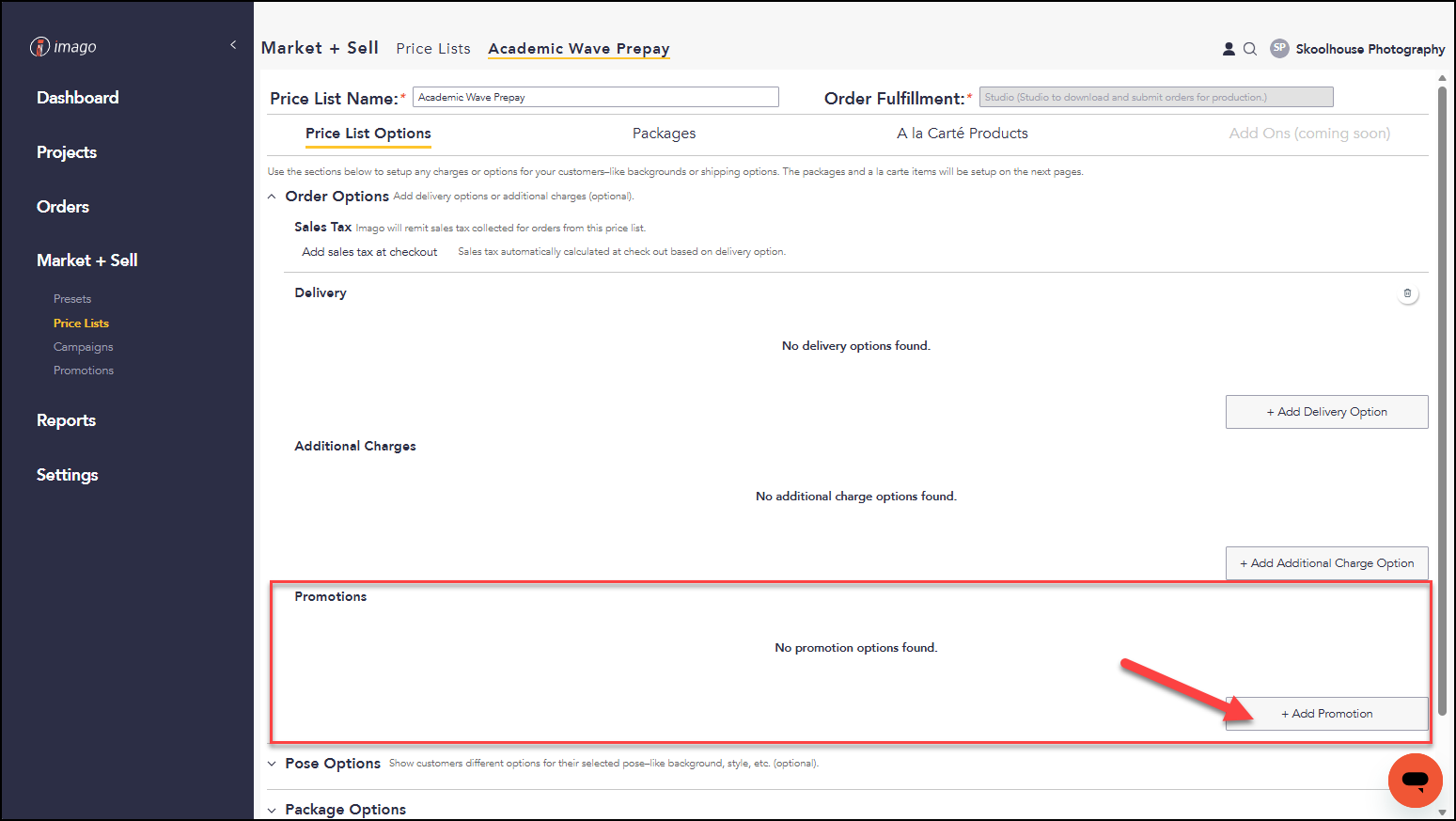Click the Market + Sell page header
Screen dimensions: 1456x821
click(x=320, y=48)
